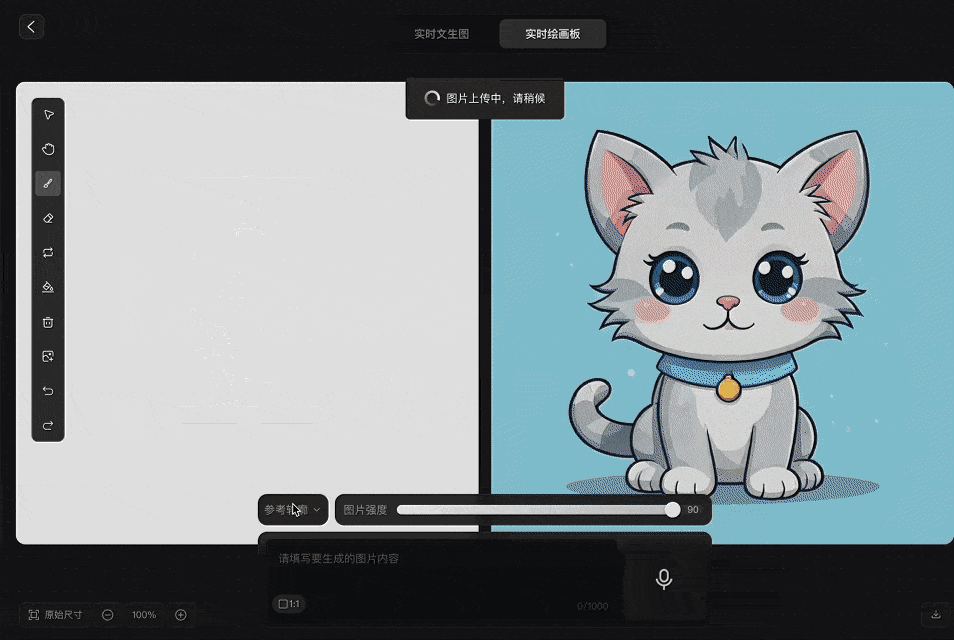Redo the drawing action
Viewport: 954px width, 640px height.
point(48,425)
